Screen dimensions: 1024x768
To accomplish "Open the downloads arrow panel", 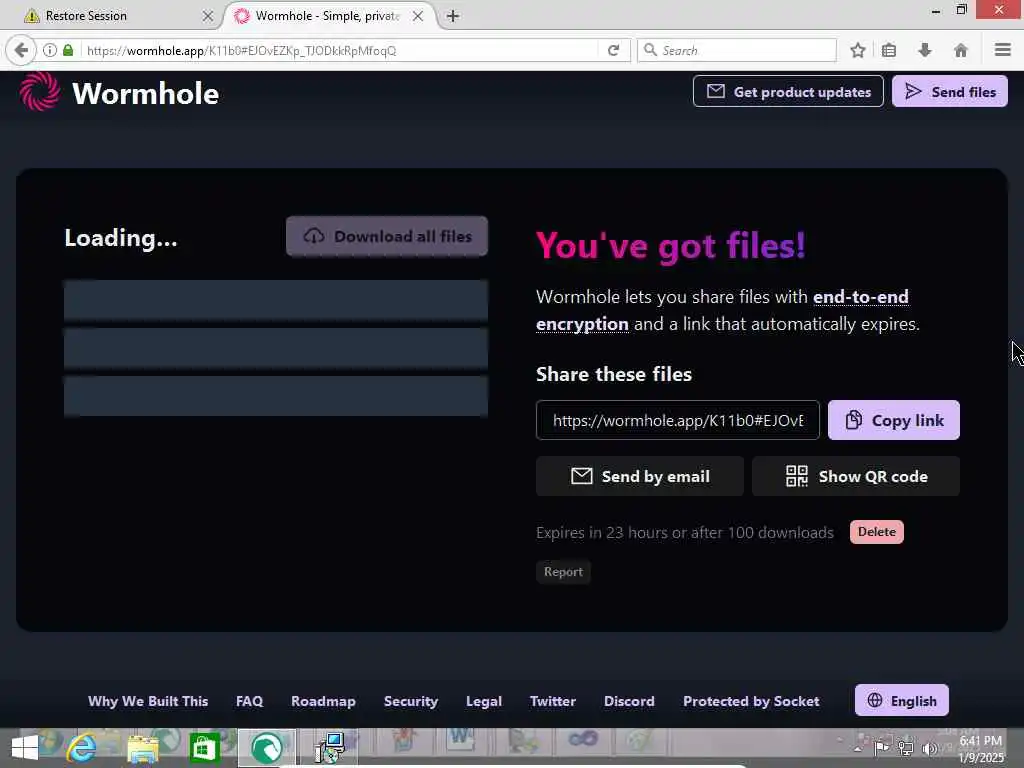I will (925, 50).
